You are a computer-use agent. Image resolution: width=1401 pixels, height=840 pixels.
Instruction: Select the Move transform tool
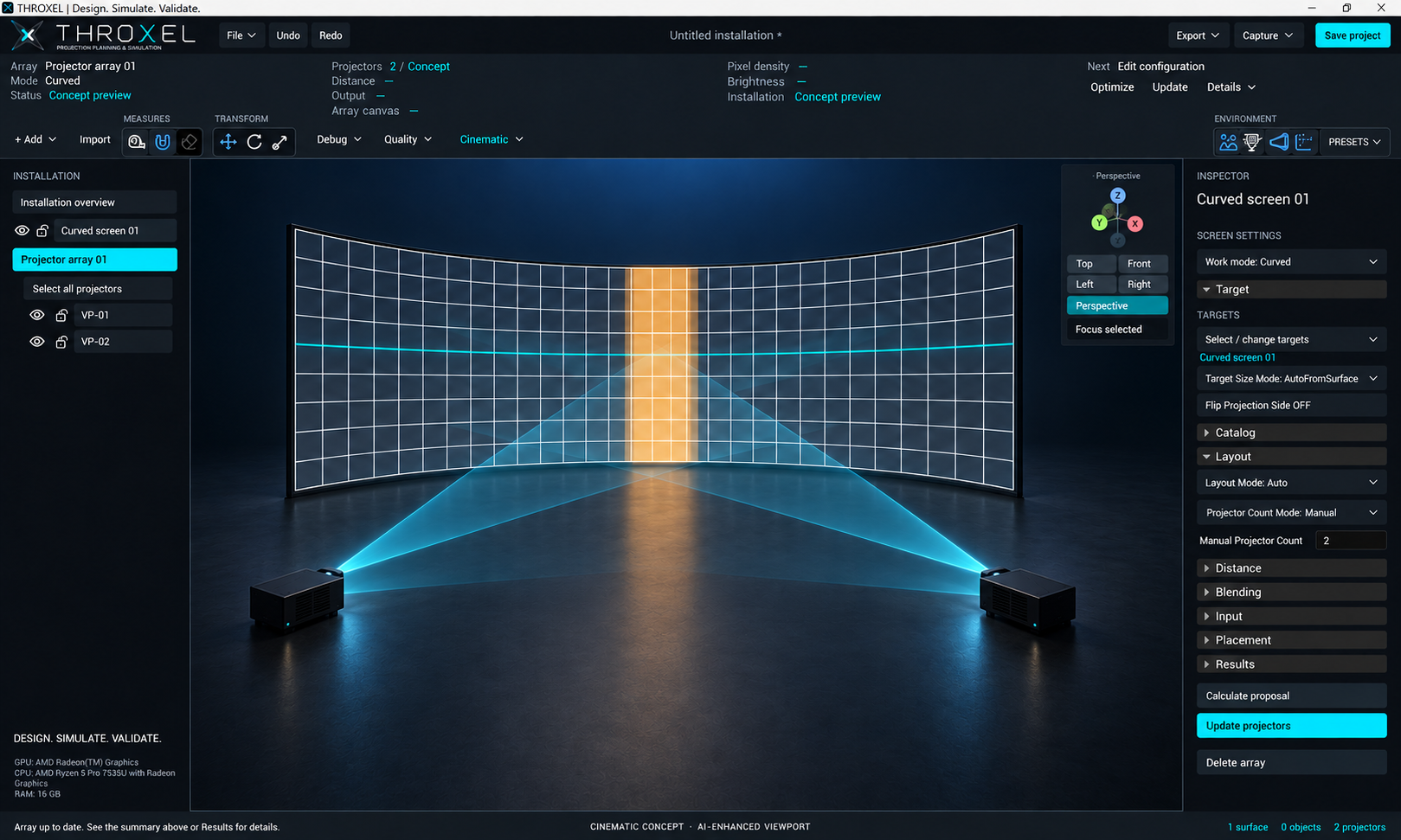(228, 142)
